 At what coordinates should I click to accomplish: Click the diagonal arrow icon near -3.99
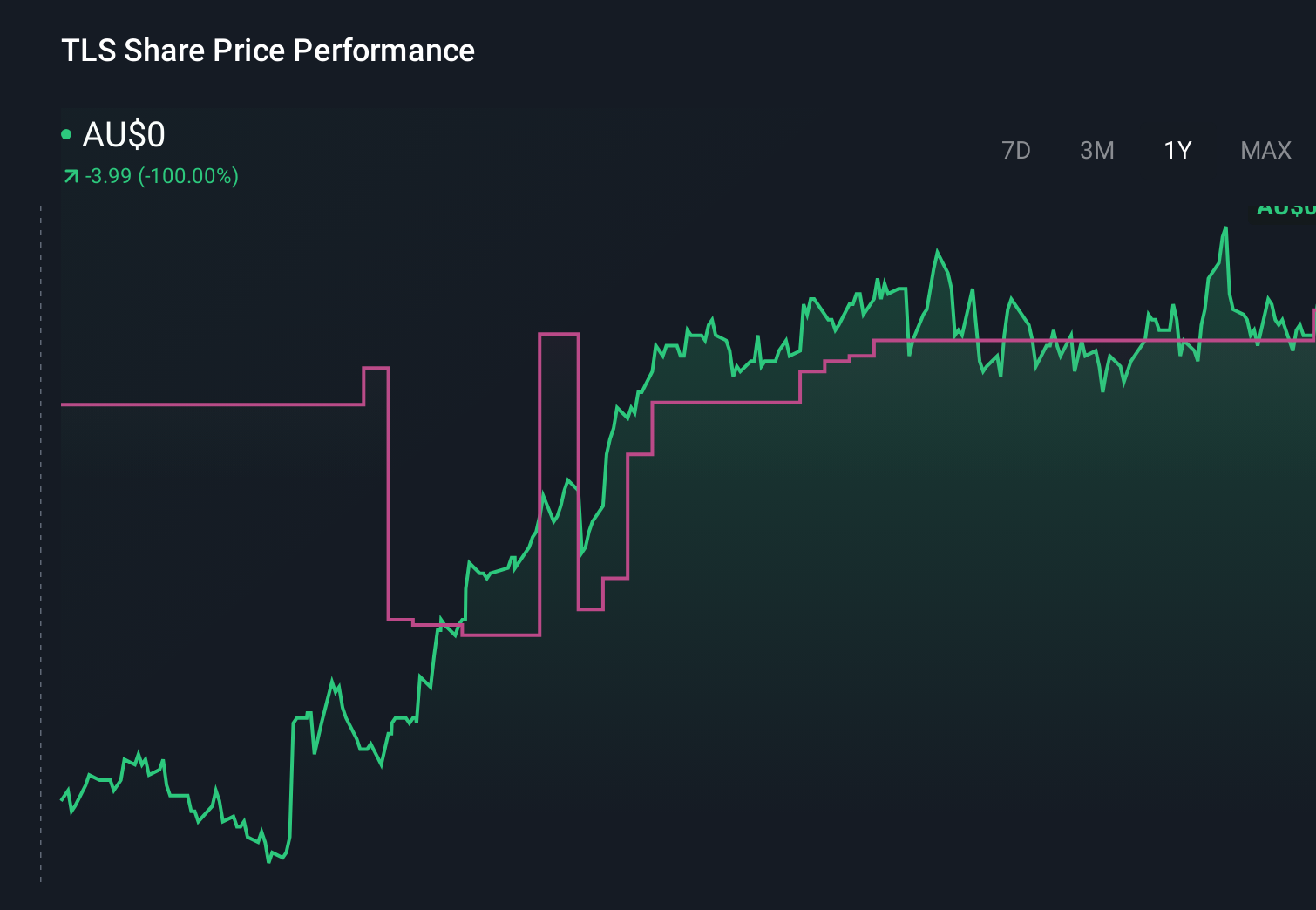click(71, 177)
